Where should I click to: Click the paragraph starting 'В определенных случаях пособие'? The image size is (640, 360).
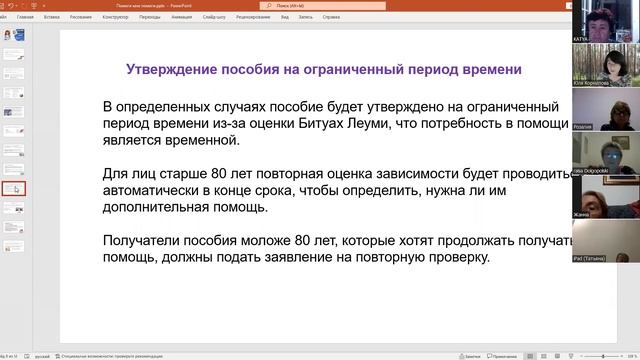[x=336, y=123]
